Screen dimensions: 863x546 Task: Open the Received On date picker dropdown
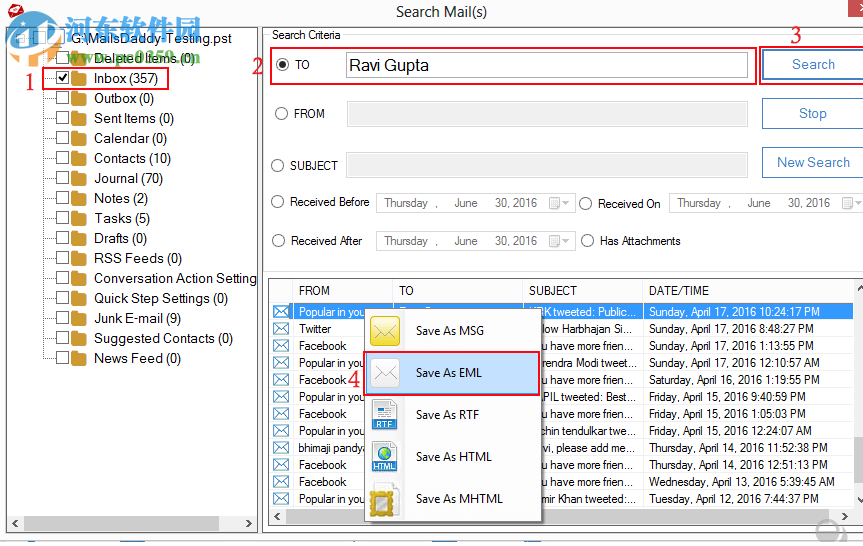[852, 203]
